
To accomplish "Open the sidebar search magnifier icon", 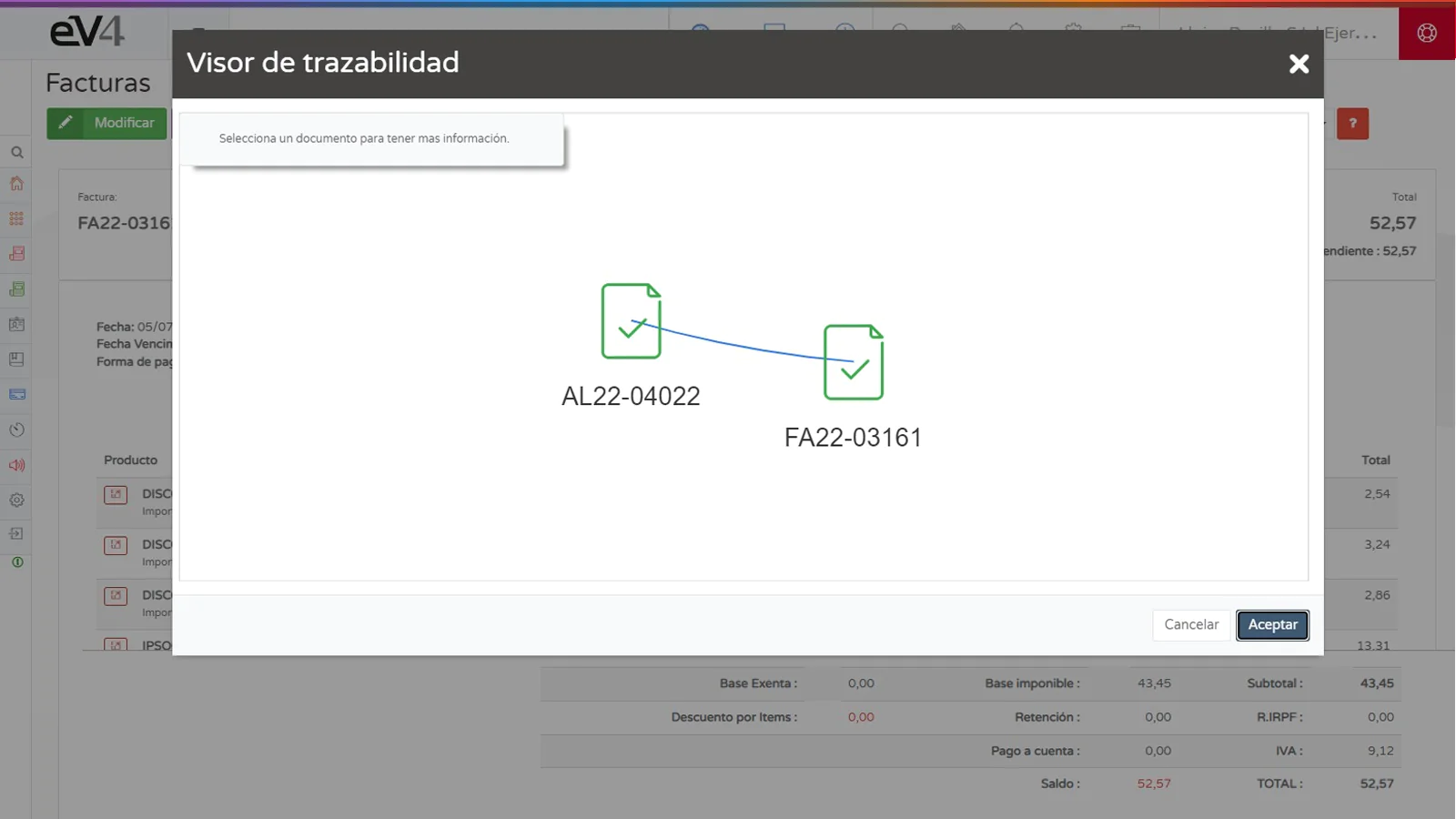I will [16, 152].
